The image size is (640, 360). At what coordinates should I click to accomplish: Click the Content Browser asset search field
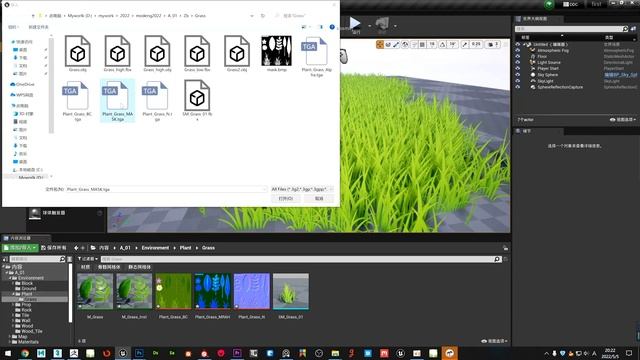(x=300, y=259)
